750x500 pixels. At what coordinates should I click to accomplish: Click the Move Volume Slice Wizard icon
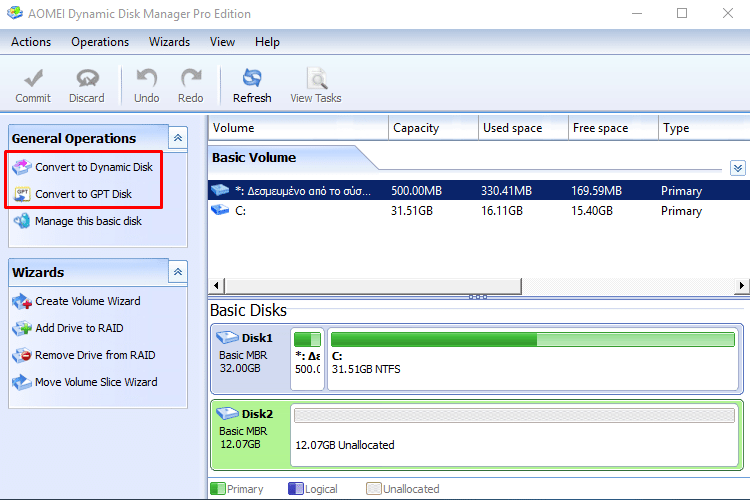click(22, 382)
